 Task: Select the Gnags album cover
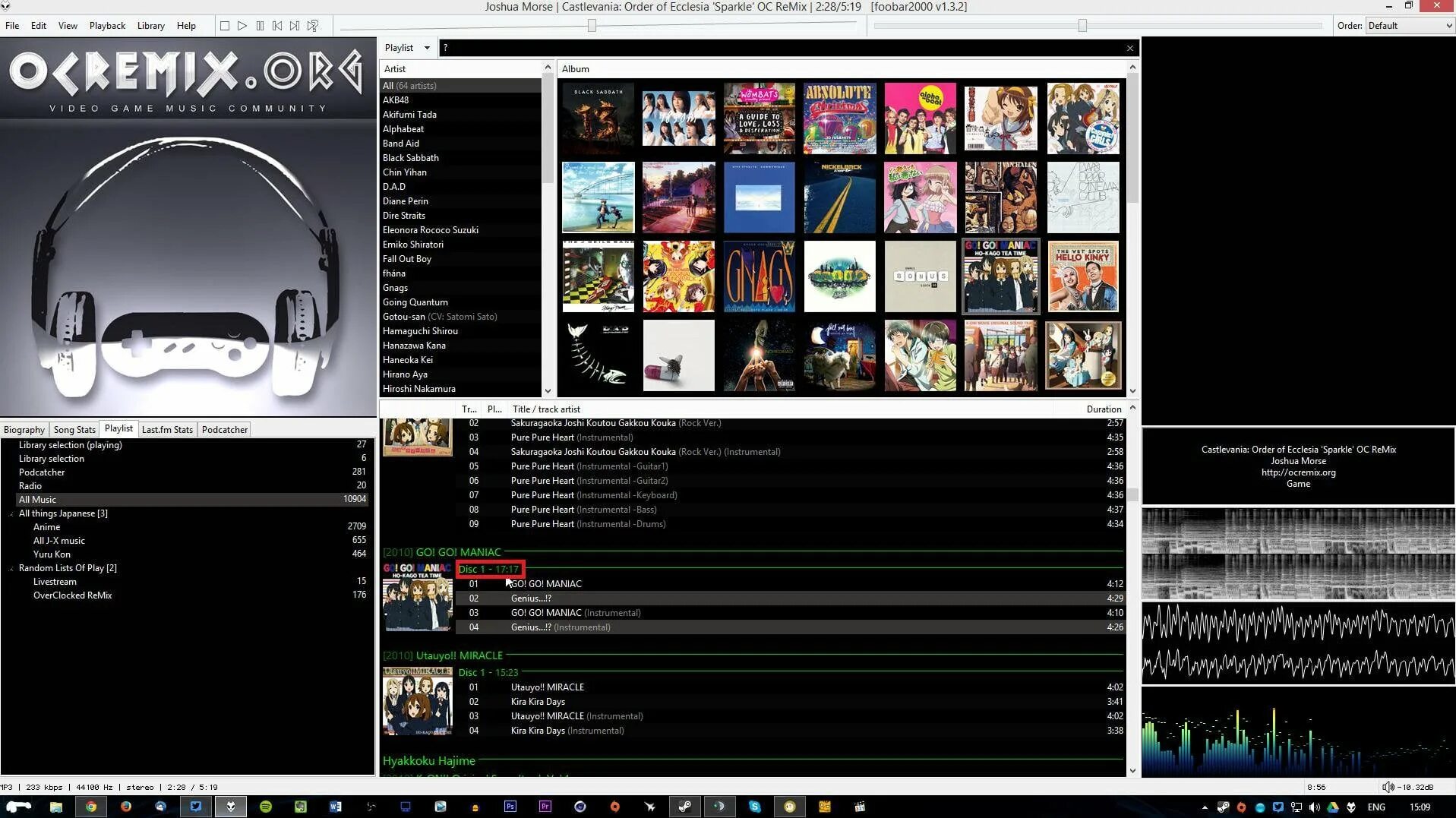[760, 276]
